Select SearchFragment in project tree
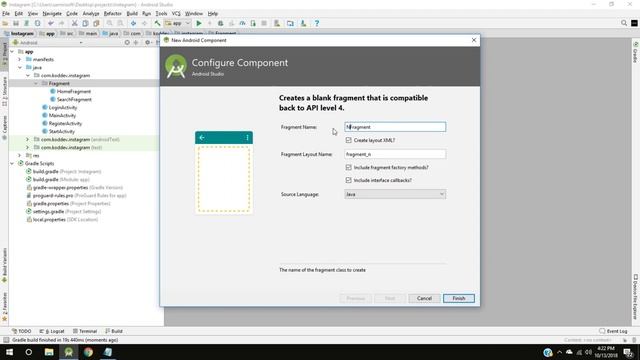640x360 pixels. (x=71, y=100)
